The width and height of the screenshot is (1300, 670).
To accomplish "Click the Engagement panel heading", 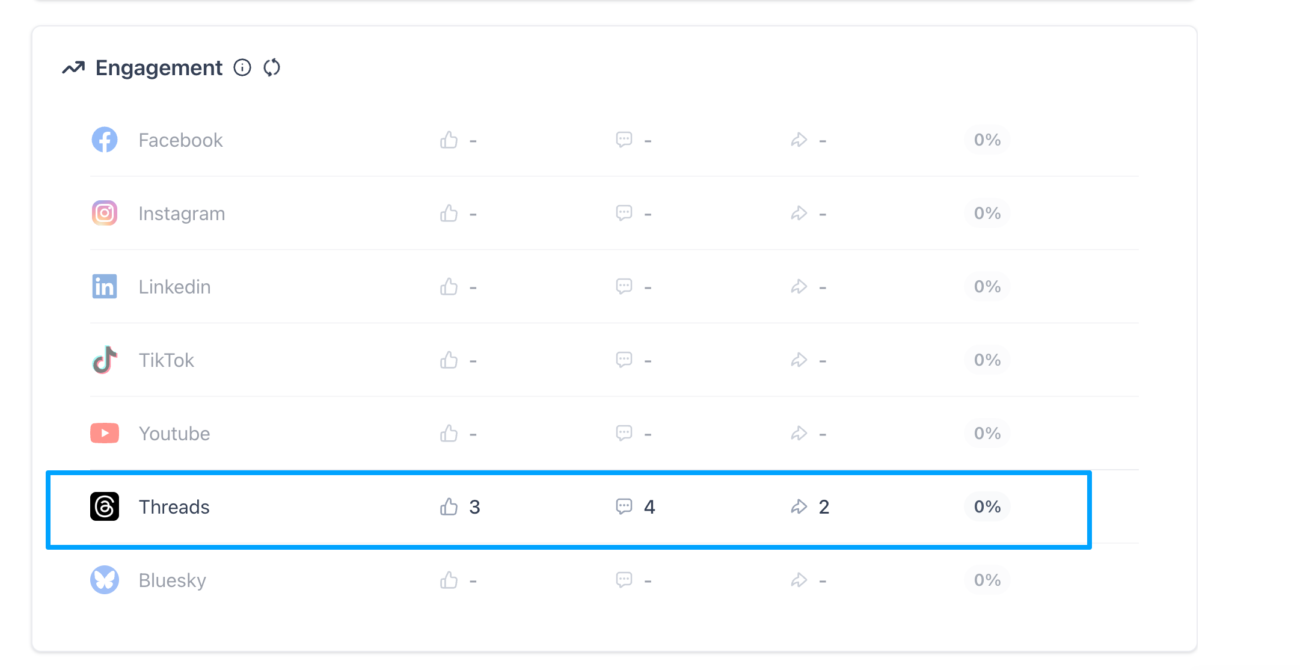I will coord(158,67).
